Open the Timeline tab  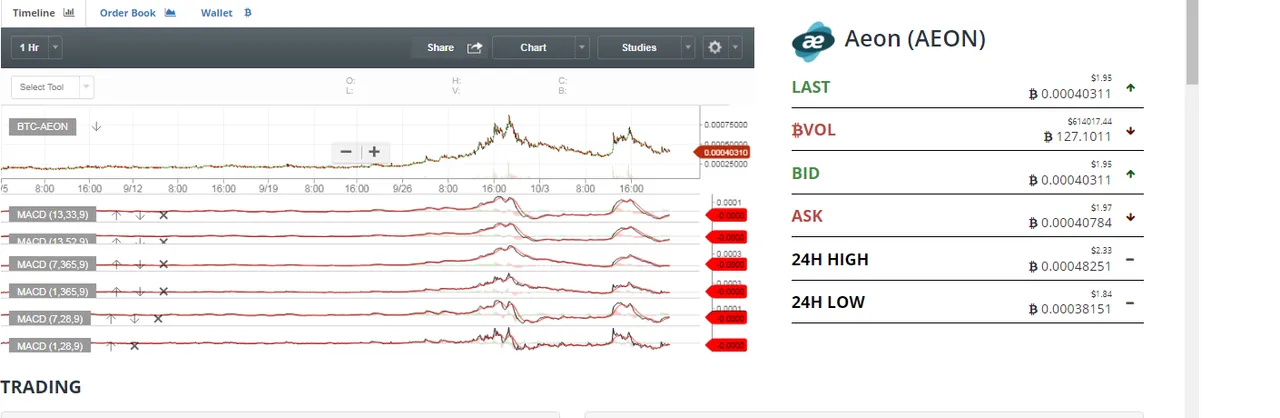point(43,13)
